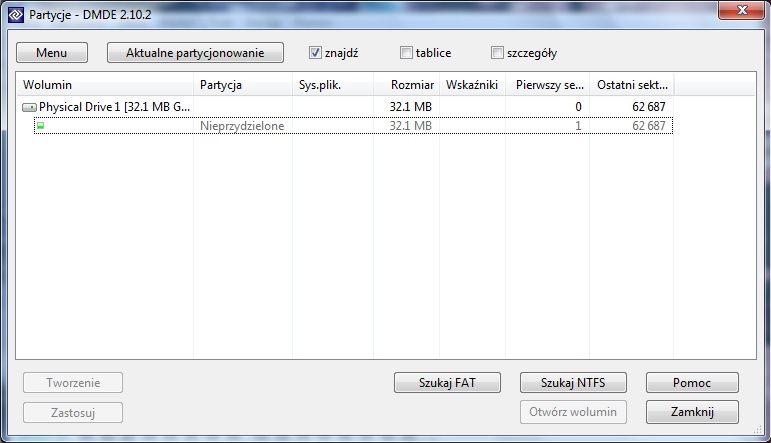Click the green unallocated partition icon
Image resolution: width=771 pixels, height=443 pixels.
click(40, 126)
